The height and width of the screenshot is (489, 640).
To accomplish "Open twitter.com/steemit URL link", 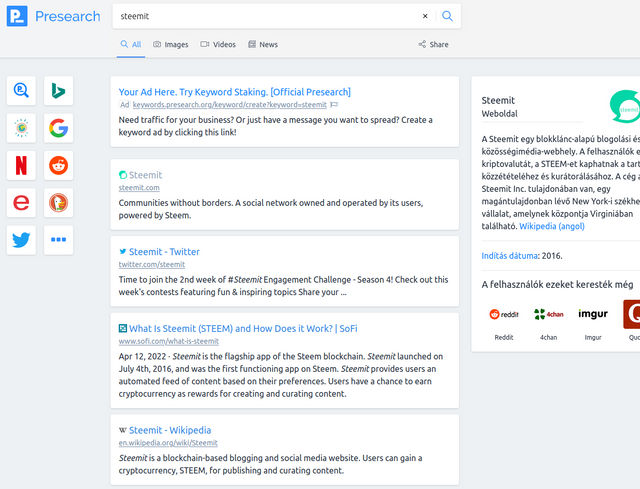I will pyautogui.click(x=152, y=265).
